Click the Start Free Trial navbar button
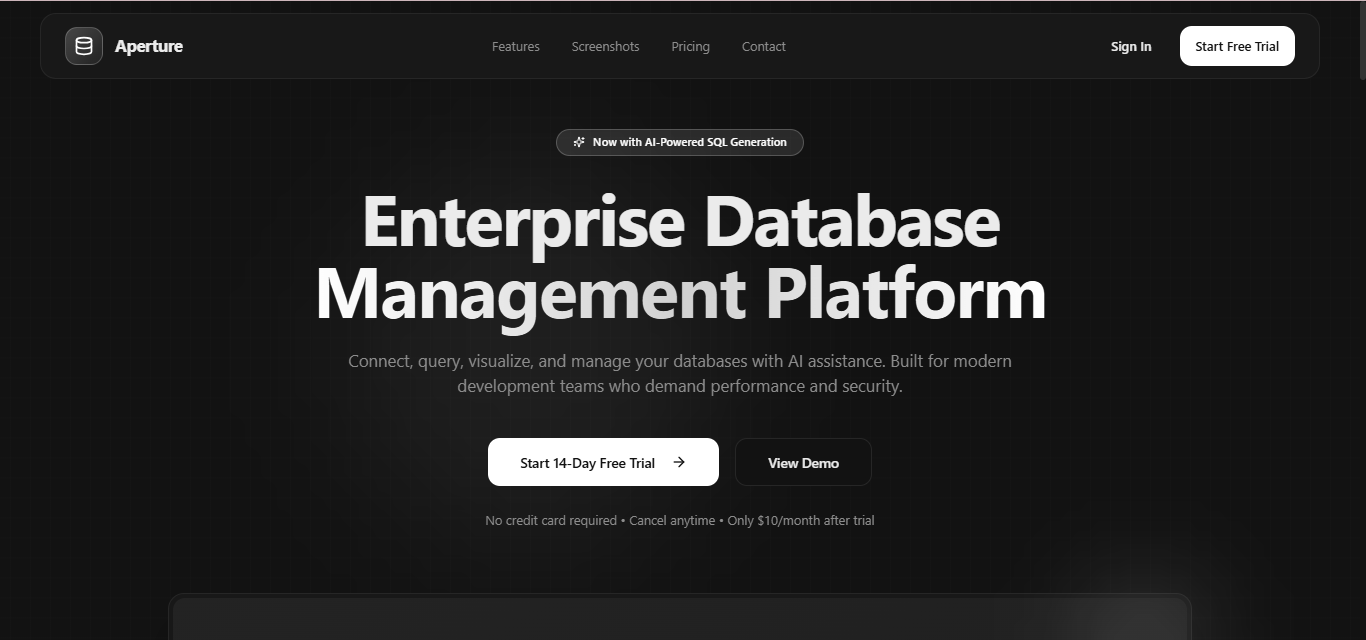The image size is (1366, 640). 1237,45
